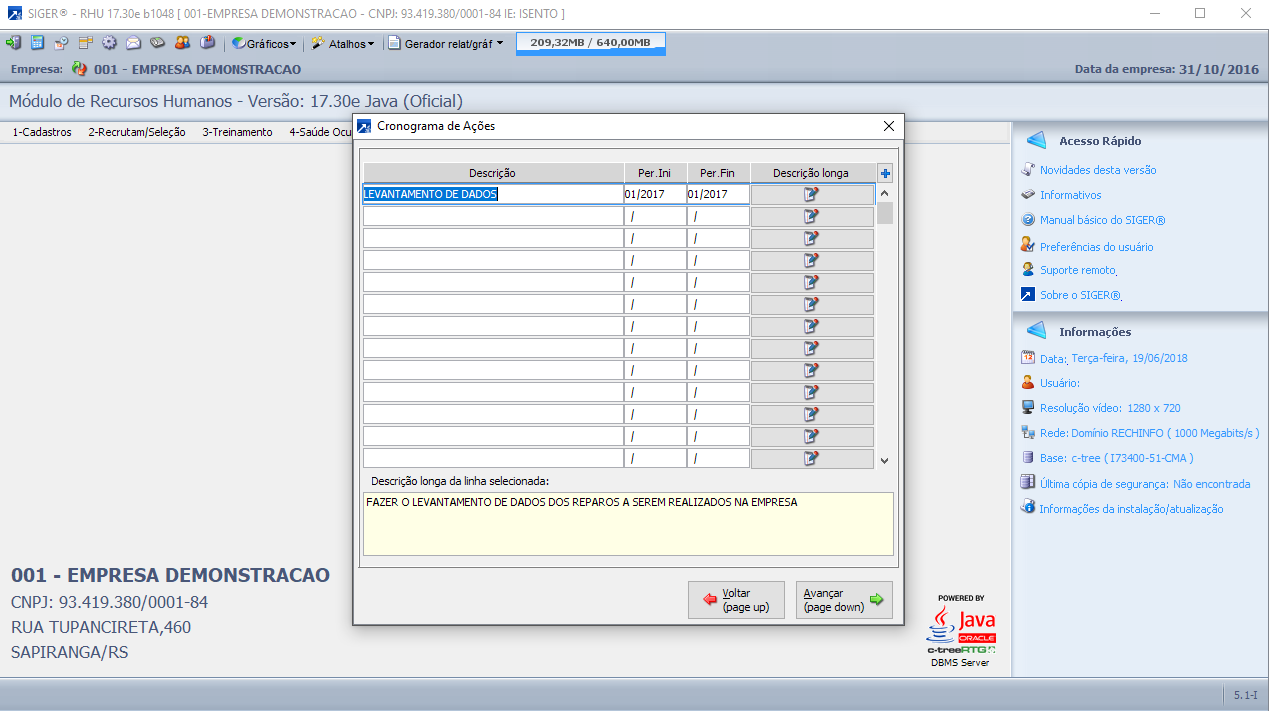The width and height of the screenshot is (1269, 711).
Task: Click the toolbar icon between calculator and notes
Action: [x=61, y=43]
